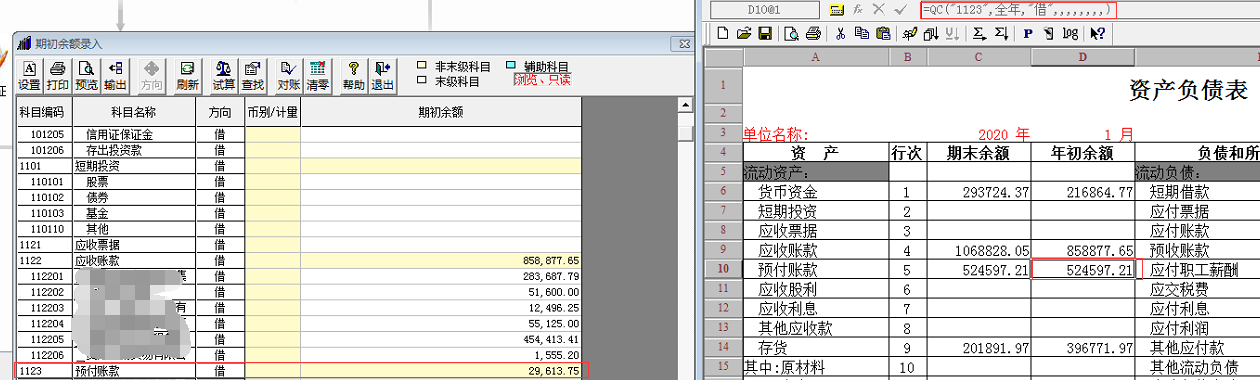The image size is (1260, 380).
Task: Click 期末余额 value 293724.37
Action: [x=978, y=192]
